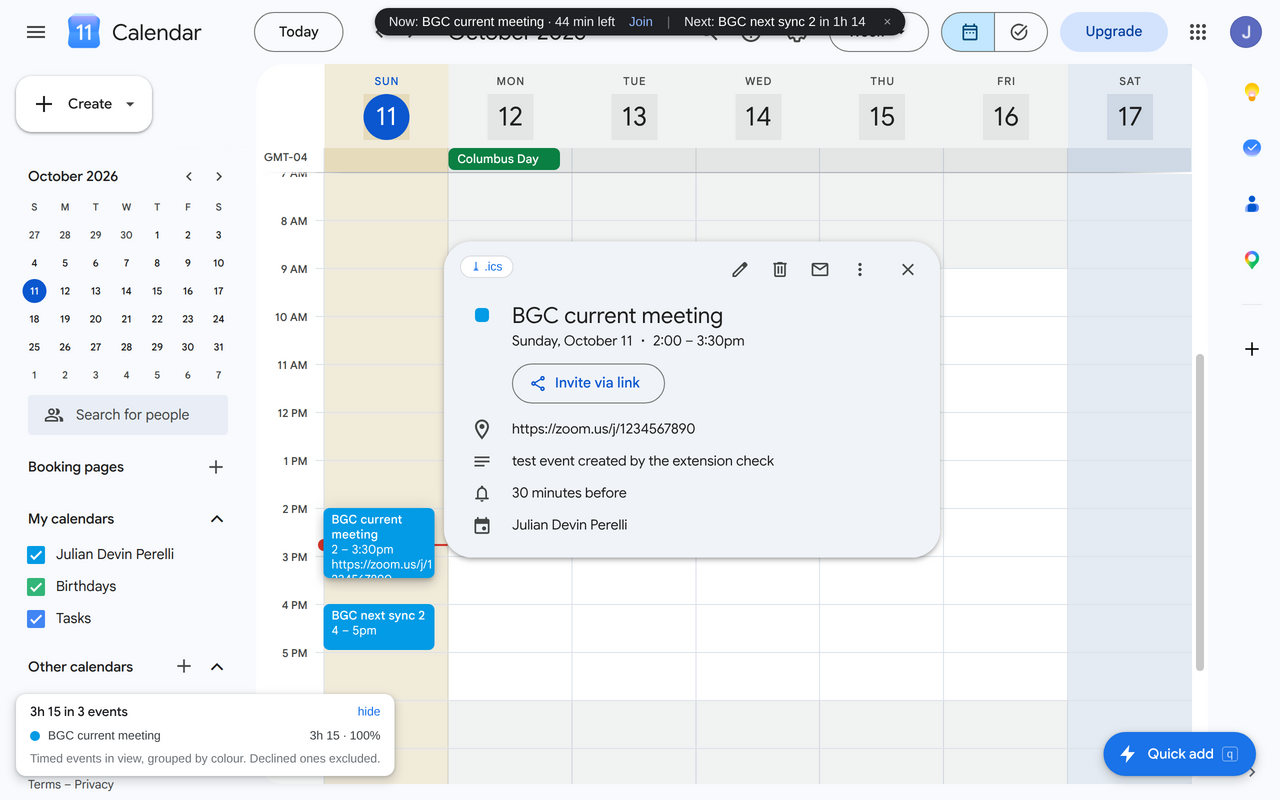Click Invite via link button
This screenshot has width=1280, height=800.
(x=588, y=383)
